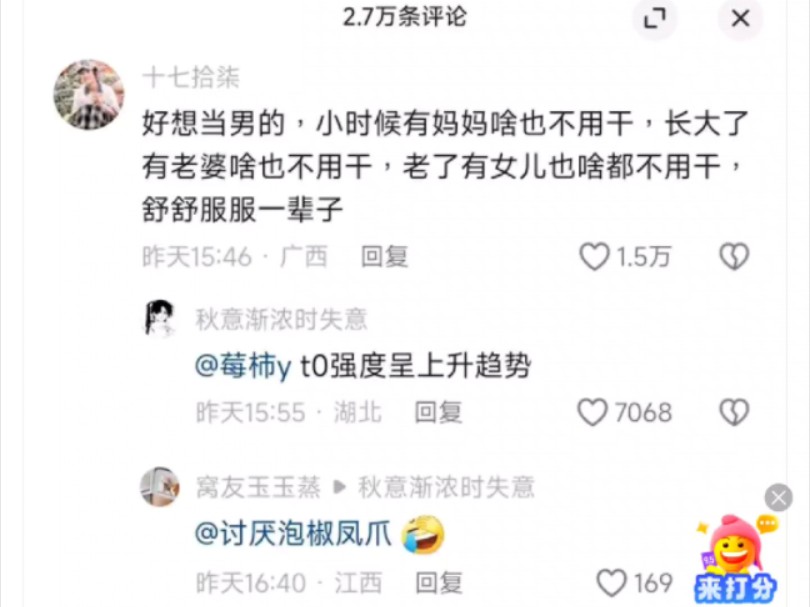Dislike 十七拾柒's comment with broken heart

pos(734,257)
